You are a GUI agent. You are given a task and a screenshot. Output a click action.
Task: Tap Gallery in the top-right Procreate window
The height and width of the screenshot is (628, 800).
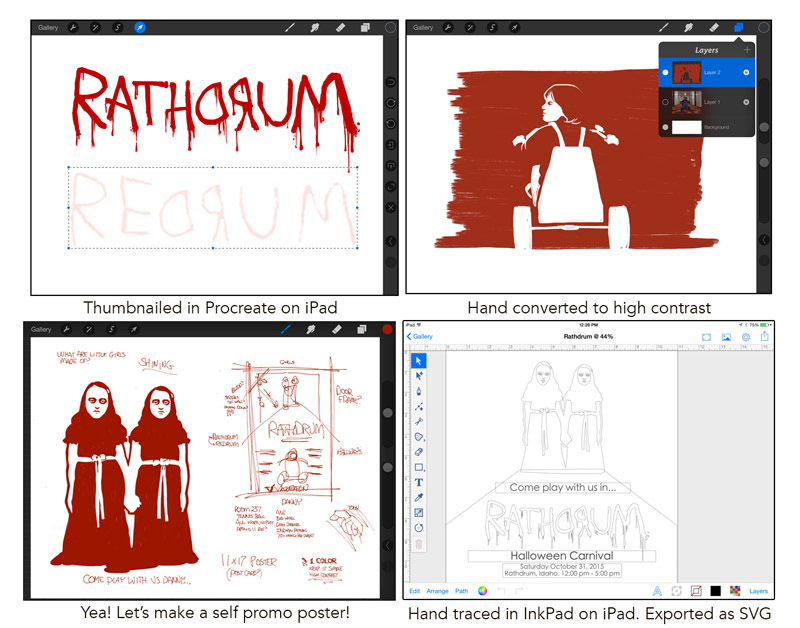click(x=423, y=28)
